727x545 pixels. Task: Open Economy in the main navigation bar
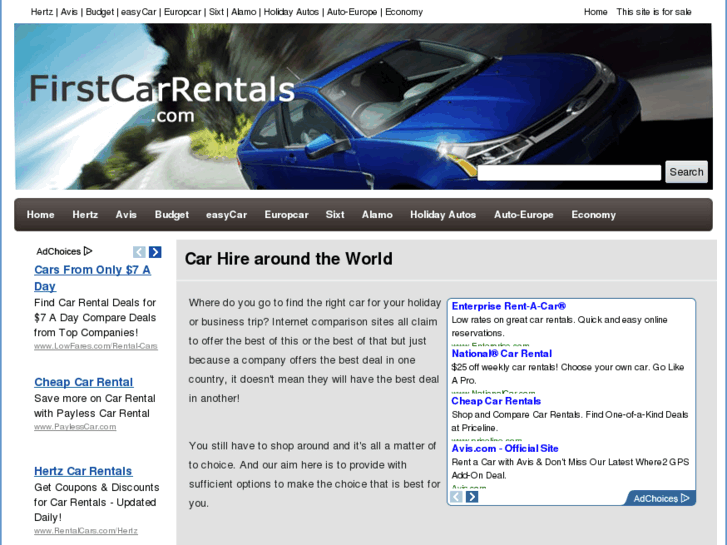[x=593, y=215]
